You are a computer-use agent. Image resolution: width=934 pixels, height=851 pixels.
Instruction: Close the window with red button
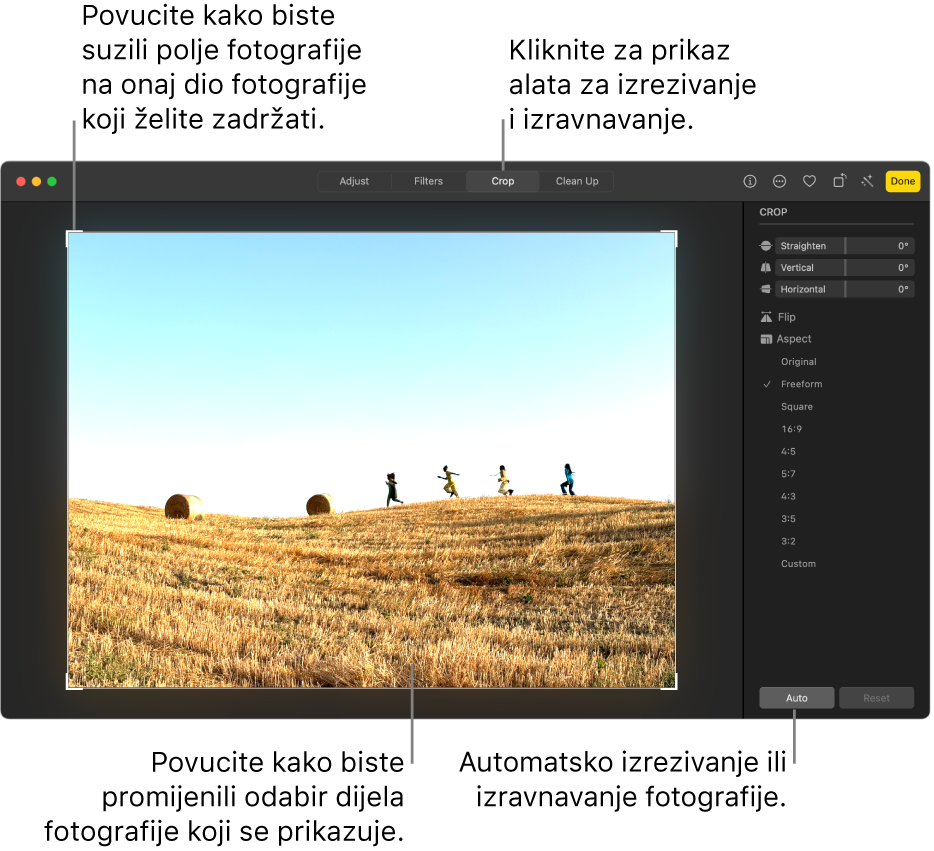coord(21,181)
